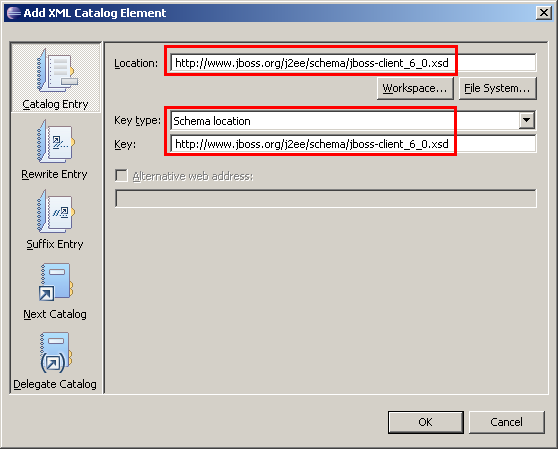Click the Location text field
This screenshot has height=449, width=558.
point(353,63)
